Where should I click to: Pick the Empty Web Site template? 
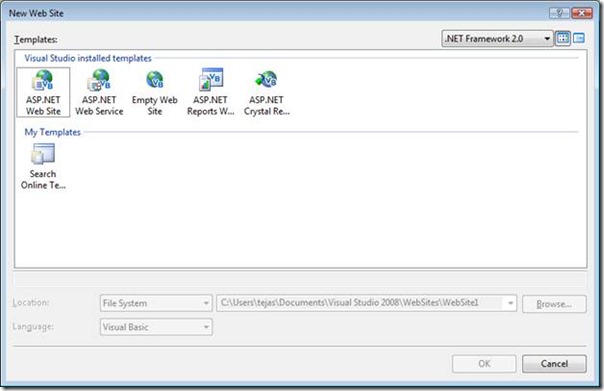154,92
